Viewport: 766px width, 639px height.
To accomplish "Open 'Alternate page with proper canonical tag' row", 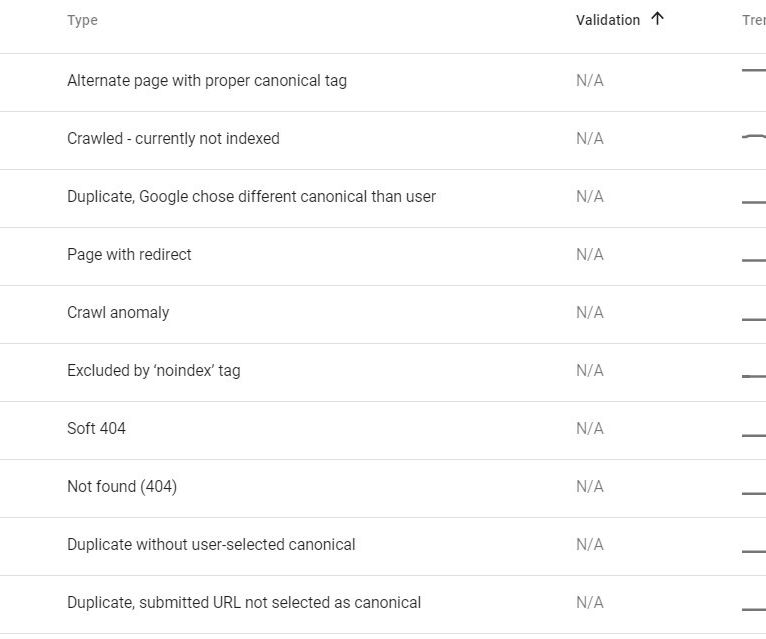I will (207, 81).
